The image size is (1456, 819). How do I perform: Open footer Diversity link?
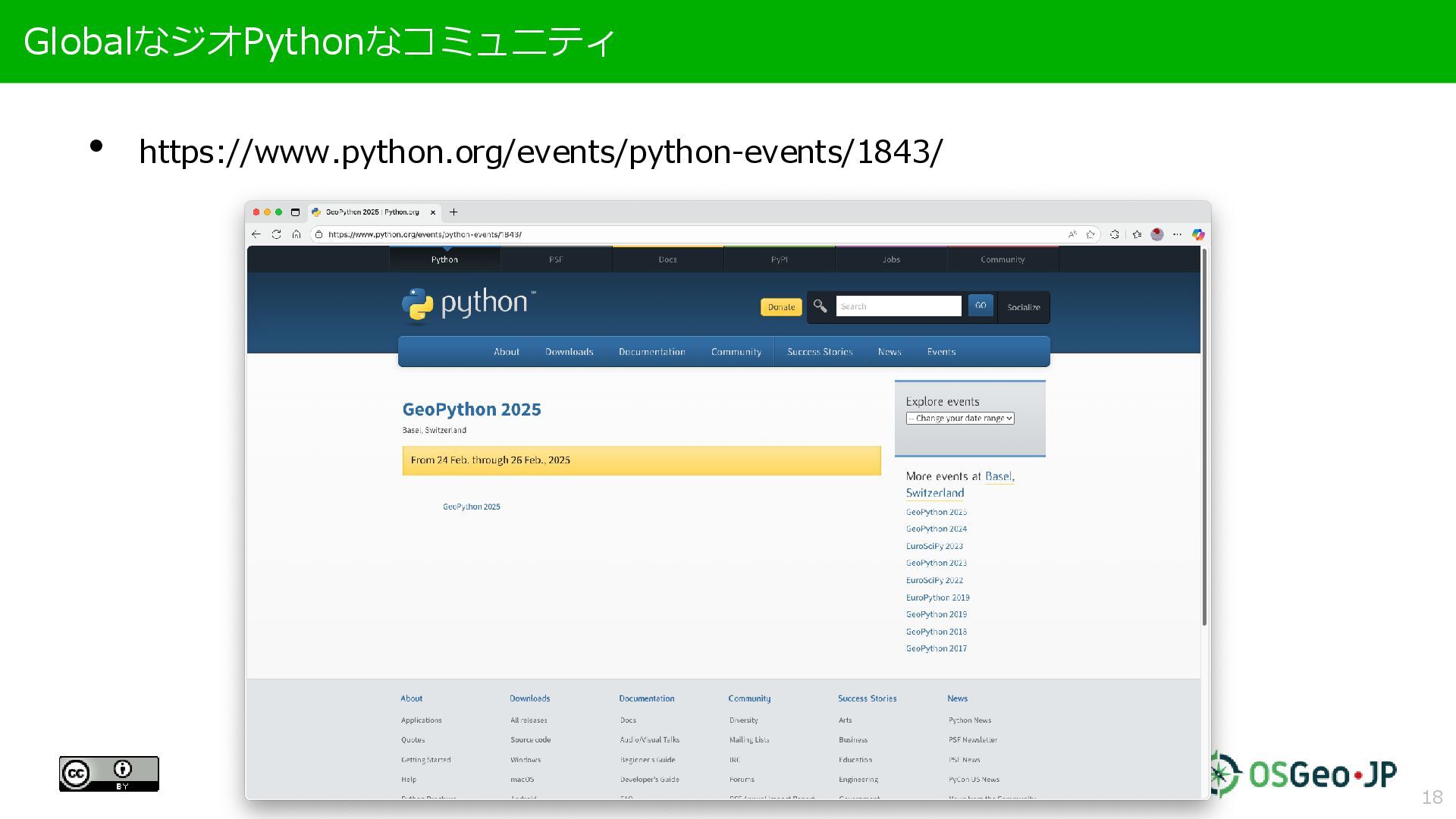(744, 720)
